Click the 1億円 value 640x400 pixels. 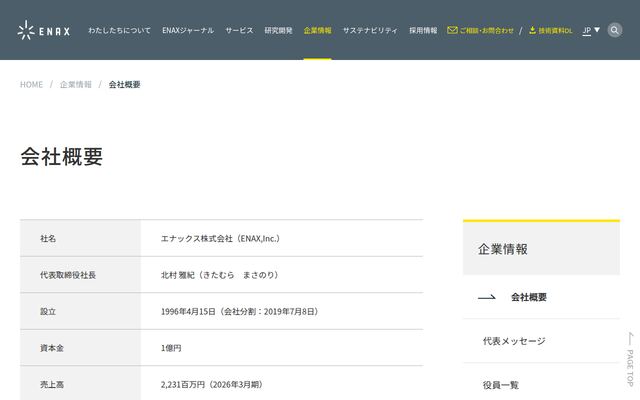171,348
